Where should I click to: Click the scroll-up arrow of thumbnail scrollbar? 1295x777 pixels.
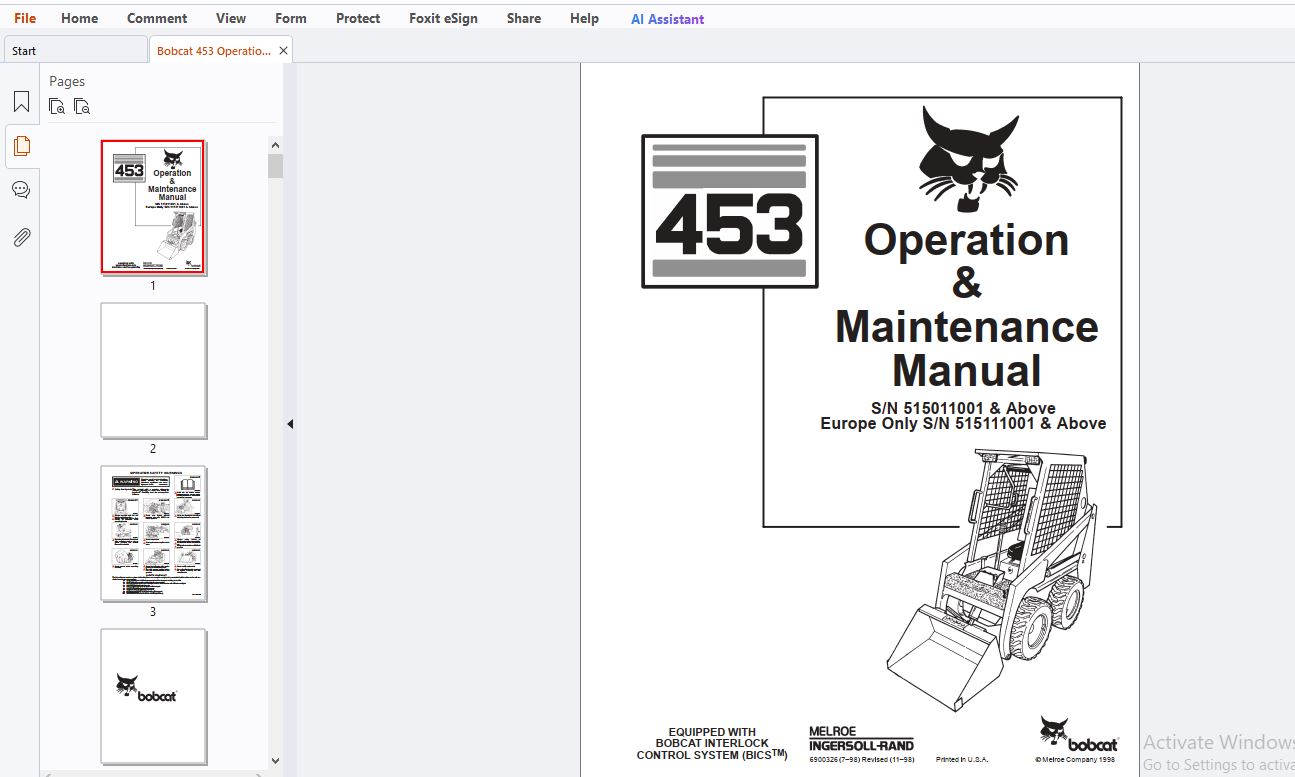[275, 145]
